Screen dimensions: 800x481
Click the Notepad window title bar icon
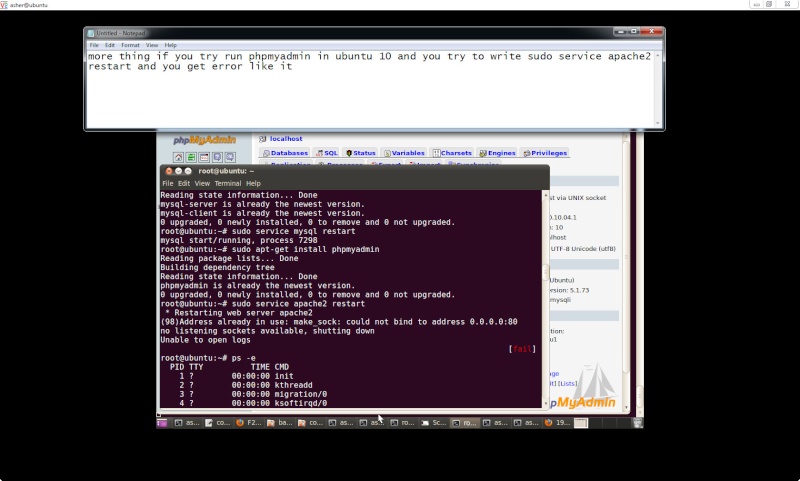pyautogui.click(x=91, y=33)
